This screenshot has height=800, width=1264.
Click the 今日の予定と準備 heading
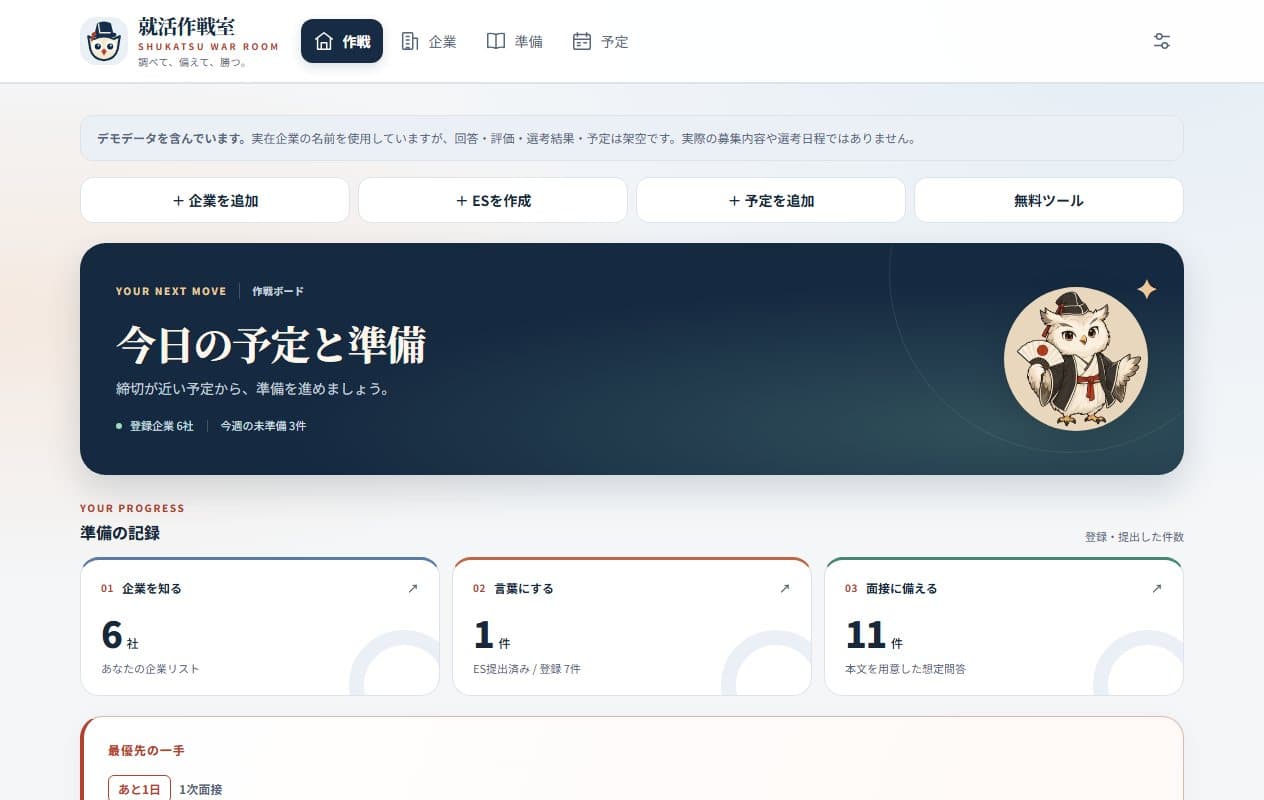click(x=271, y=345)
